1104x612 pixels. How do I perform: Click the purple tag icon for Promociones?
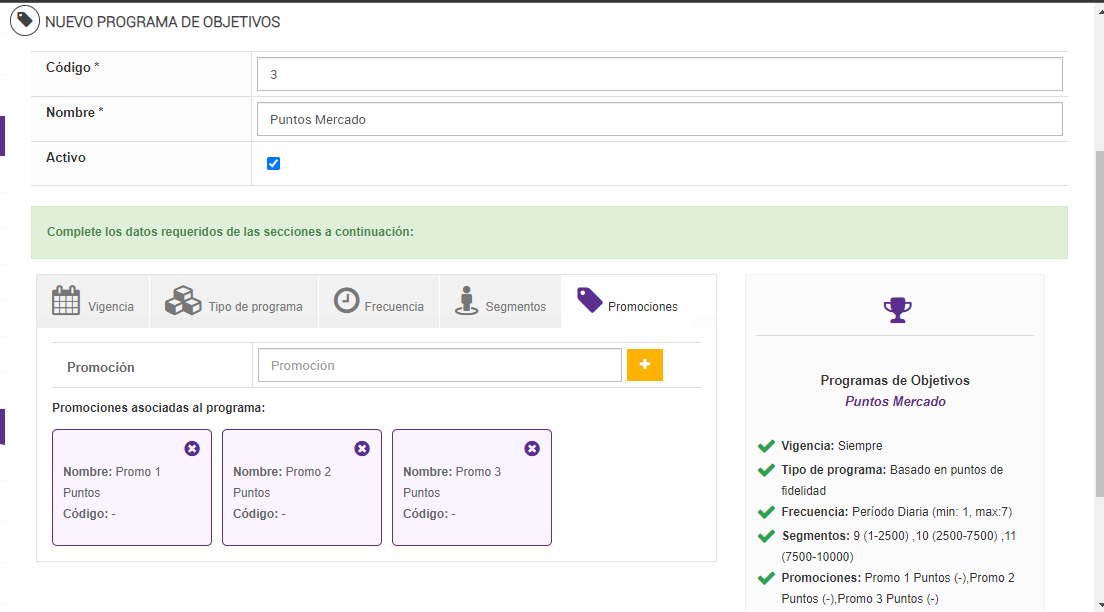coord(590,301)
